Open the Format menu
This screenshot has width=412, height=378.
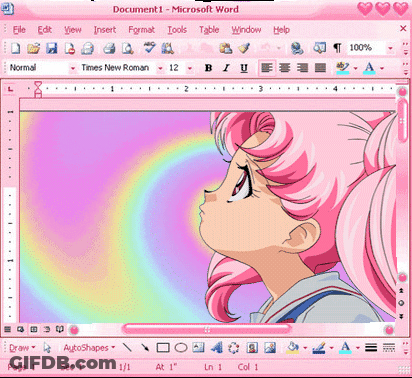coord(142,30)
